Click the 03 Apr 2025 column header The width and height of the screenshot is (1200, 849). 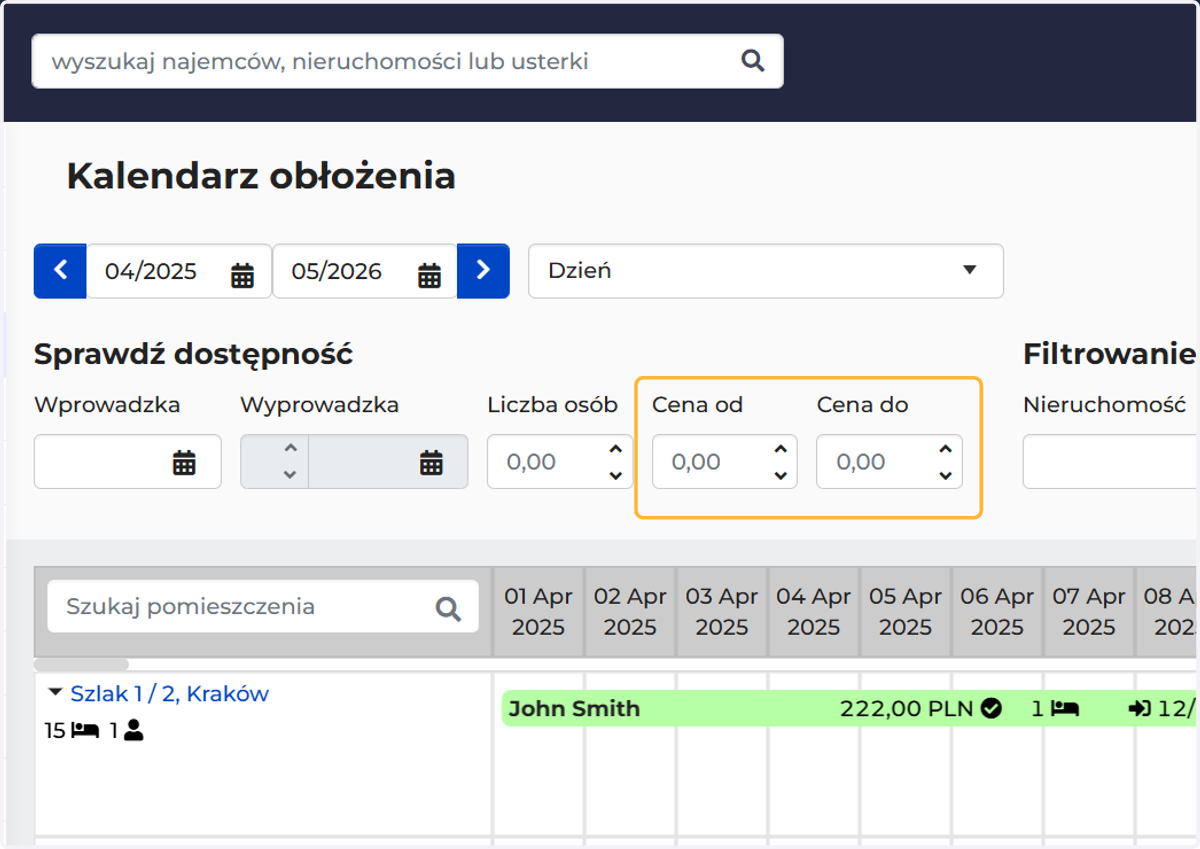pos(722,612)
